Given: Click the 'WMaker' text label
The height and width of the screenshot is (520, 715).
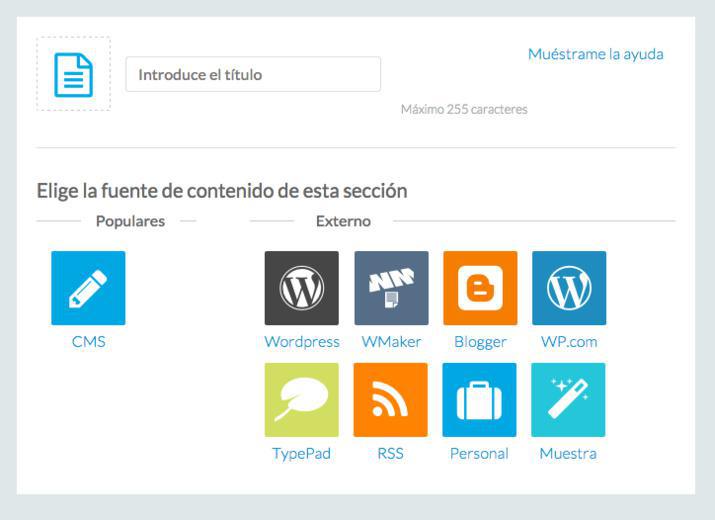Looking at the screenshot, I should point(391,342).
